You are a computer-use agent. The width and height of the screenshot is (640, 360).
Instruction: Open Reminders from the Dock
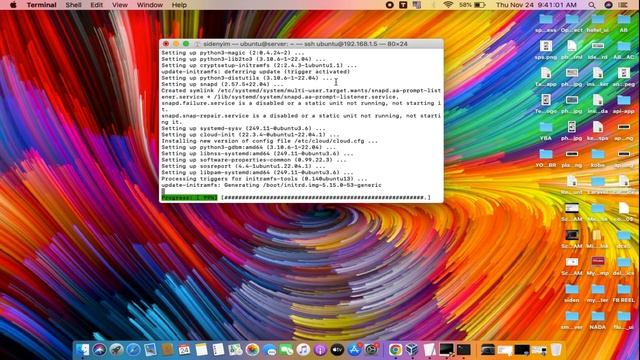click(x=218, y=350)
